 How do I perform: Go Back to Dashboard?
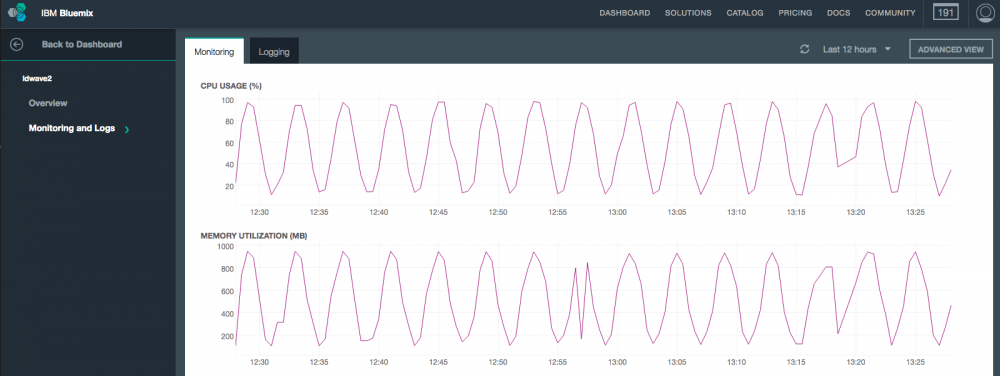tap(82, 45)
